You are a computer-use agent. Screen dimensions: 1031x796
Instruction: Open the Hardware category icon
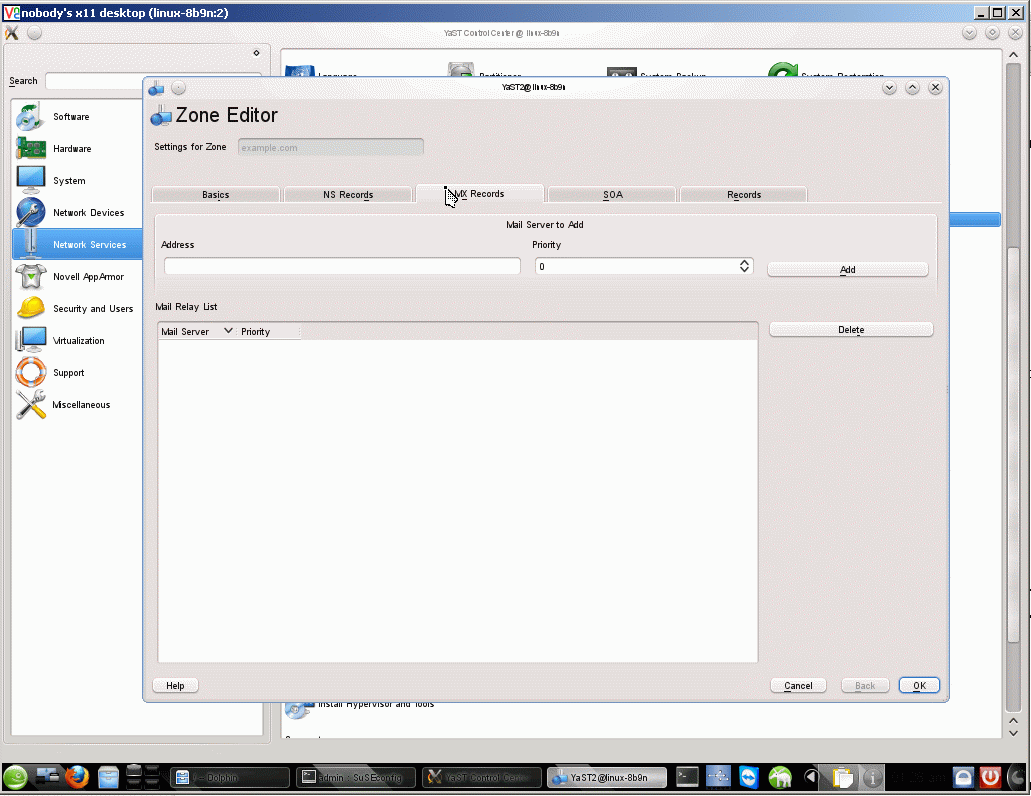[30, 149]
